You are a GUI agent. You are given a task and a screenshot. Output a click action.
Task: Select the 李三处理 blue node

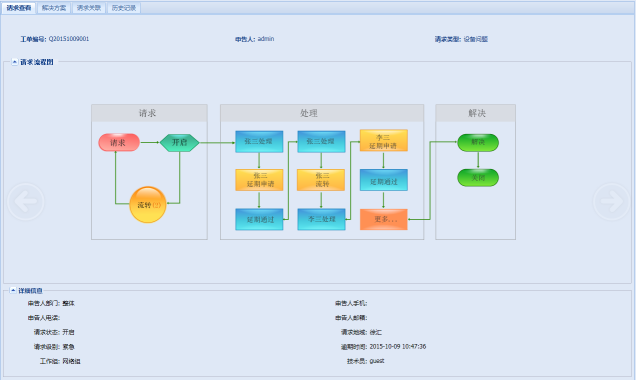coord(321,219)
